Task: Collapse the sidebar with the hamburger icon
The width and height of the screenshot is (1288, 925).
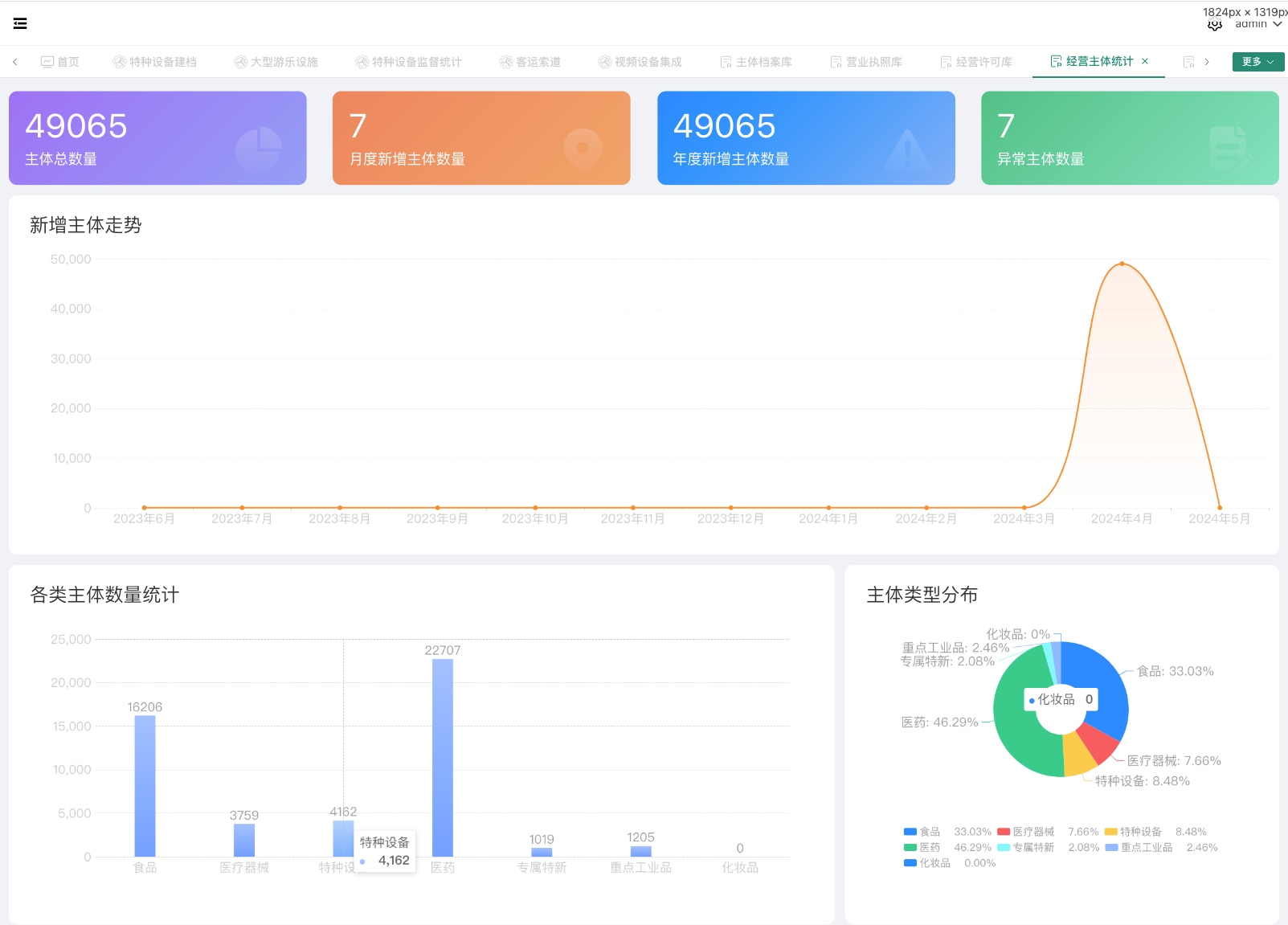Action: [x=20, y=23]
